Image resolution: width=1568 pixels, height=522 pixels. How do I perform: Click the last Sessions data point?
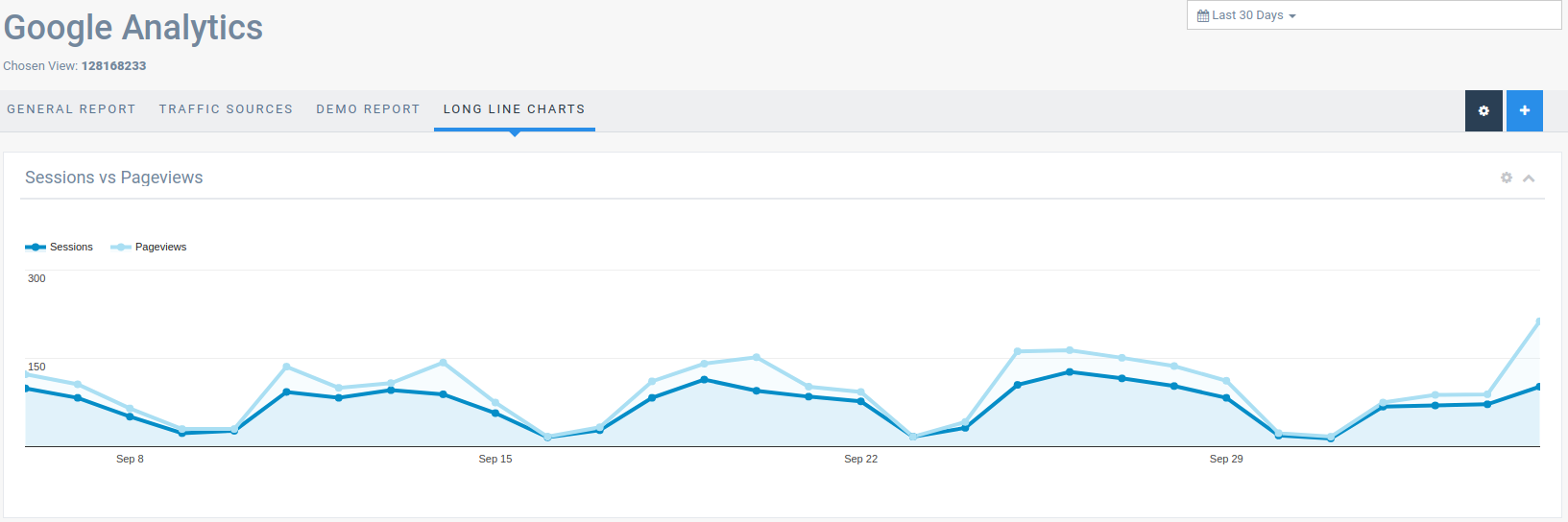1539,387
